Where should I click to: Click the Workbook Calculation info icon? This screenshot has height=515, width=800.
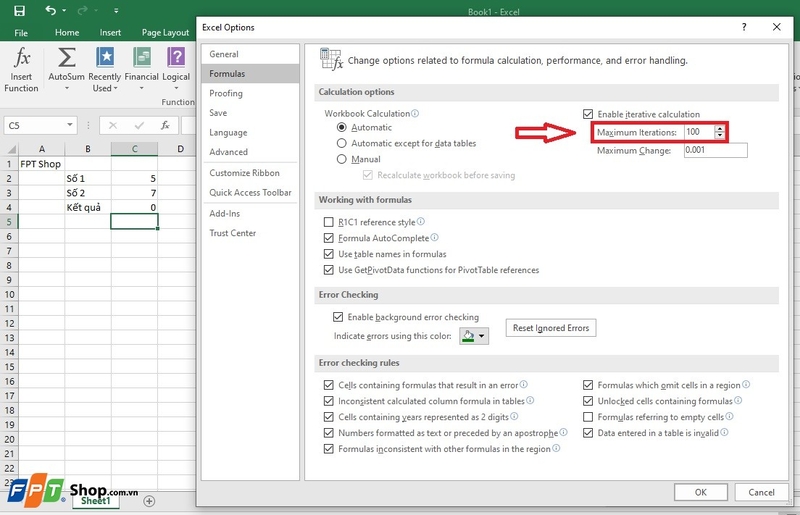click(415, 113)
